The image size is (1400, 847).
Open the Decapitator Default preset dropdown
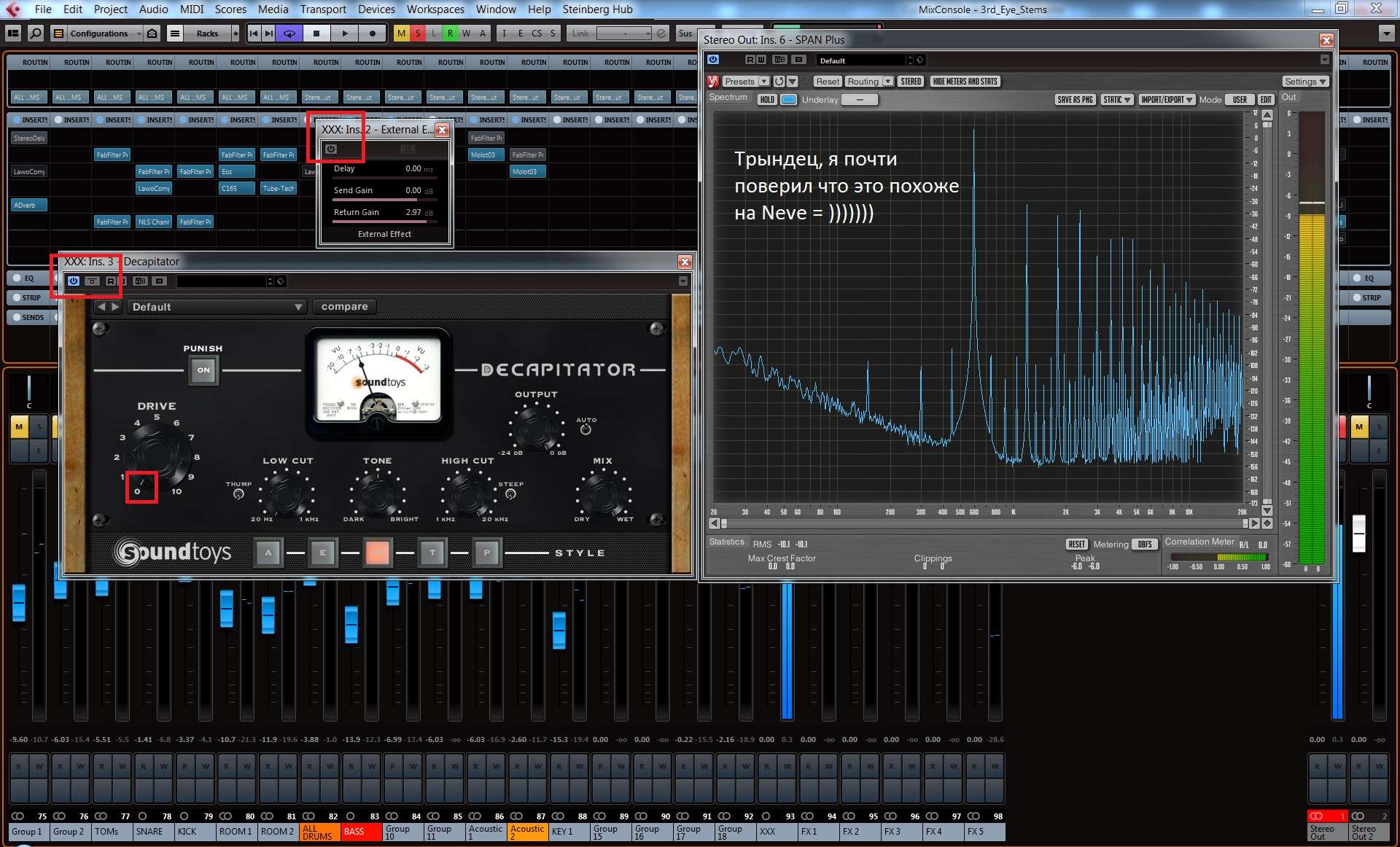[217, 307]
